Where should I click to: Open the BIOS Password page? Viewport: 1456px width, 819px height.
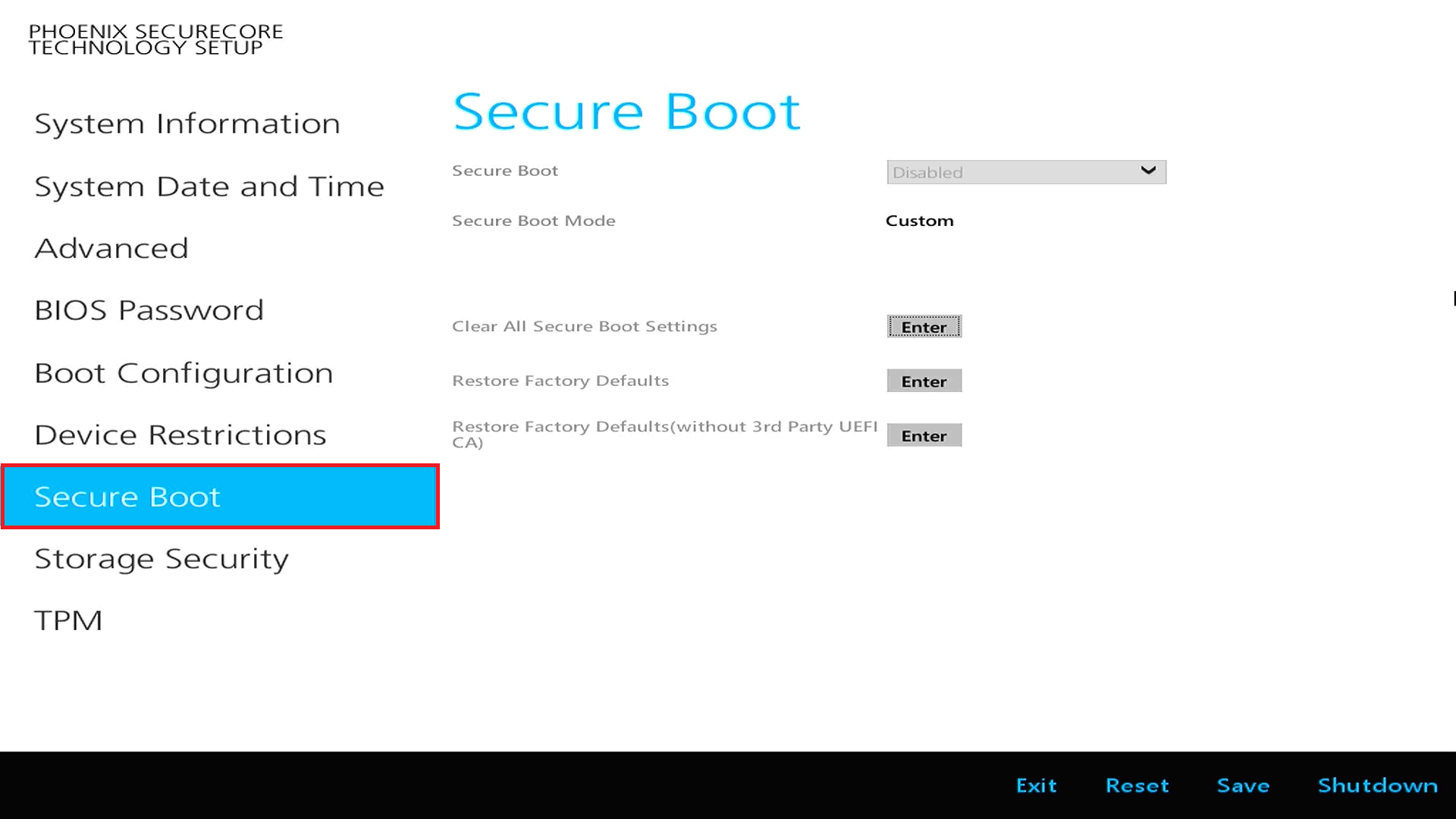(x=149, y=310)
